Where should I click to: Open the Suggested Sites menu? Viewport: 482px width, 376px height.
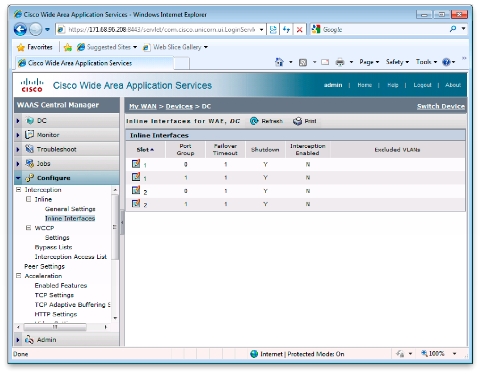coord(107,47)
